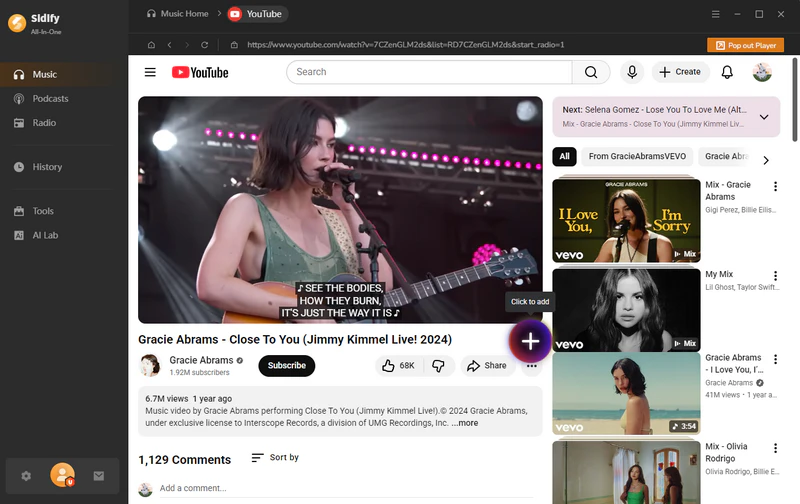This screenshot has width=800, height=504.
Task: Click the purple plus add button
Action: point(530,341)
